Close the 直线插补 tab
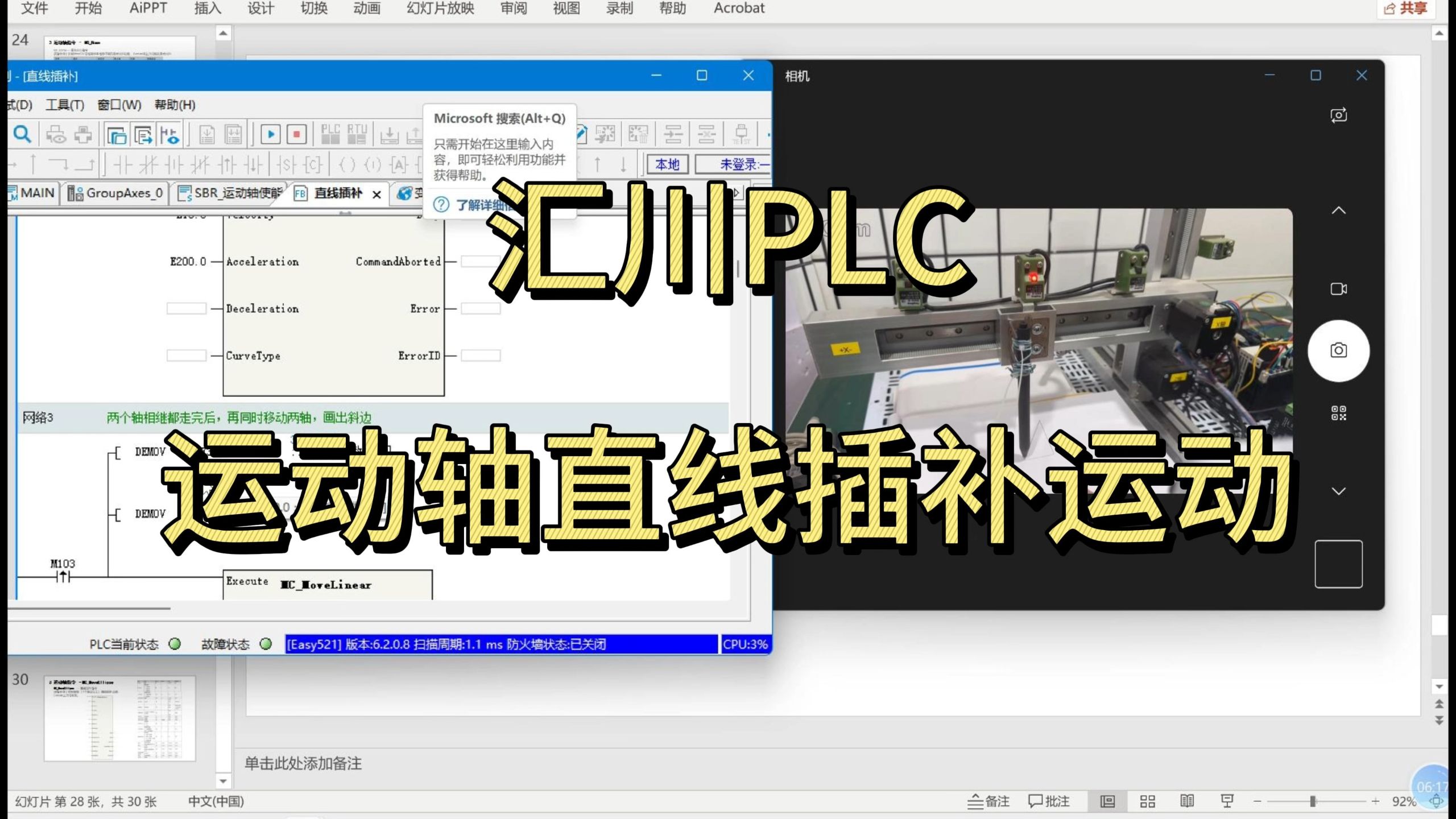Image resolution: width=1456 pixels, height=819 pixels. 377,195
